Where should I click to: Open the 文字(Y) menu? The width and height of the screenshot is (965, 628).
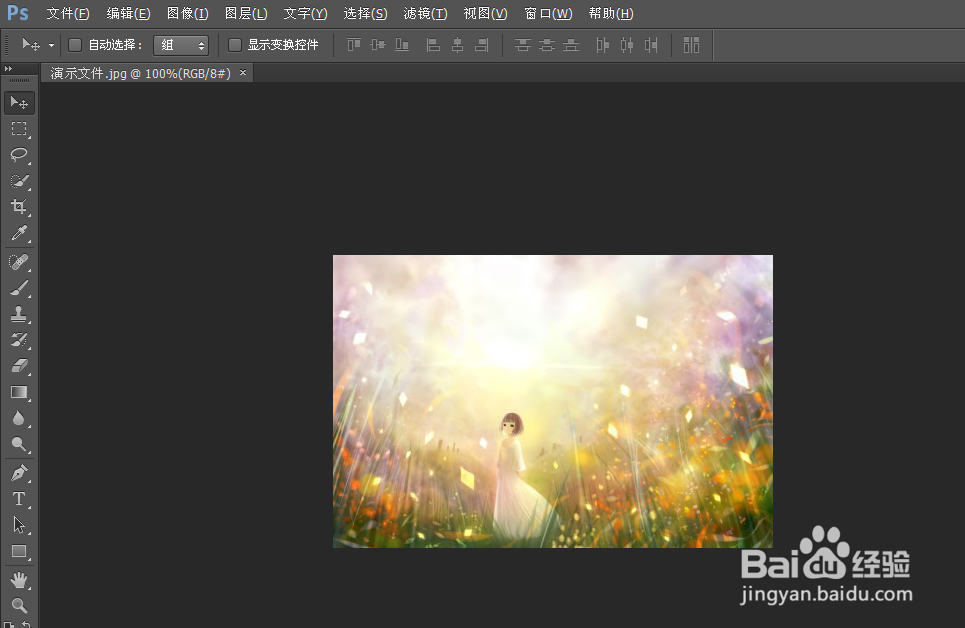click(x=305, y=13)
